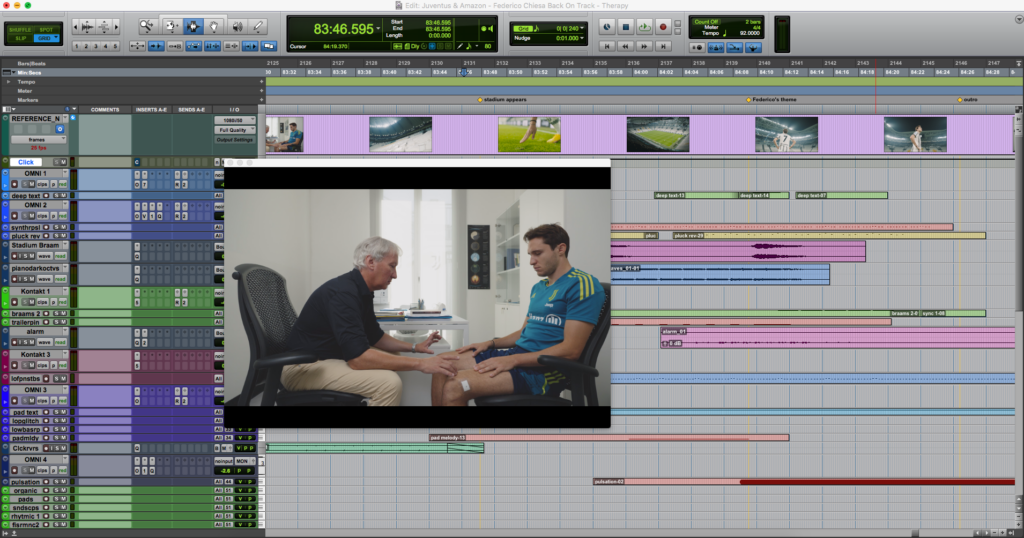Screen dimensions: 1024x538
Task: Pick the Pencil tool
Action: [258, 26]
